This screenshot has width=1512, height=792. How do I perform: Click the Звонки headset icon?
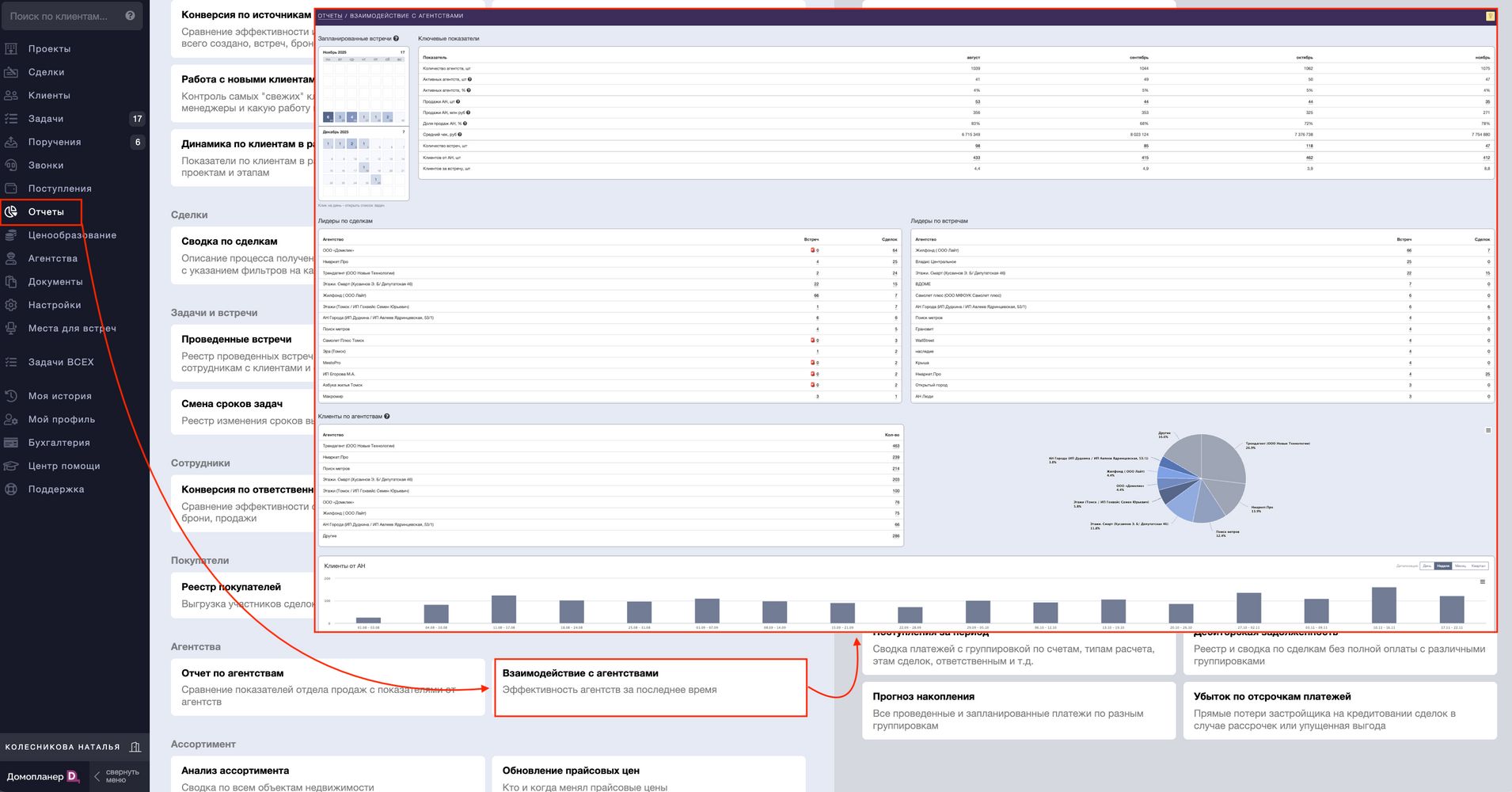click(x=11, y=166)
